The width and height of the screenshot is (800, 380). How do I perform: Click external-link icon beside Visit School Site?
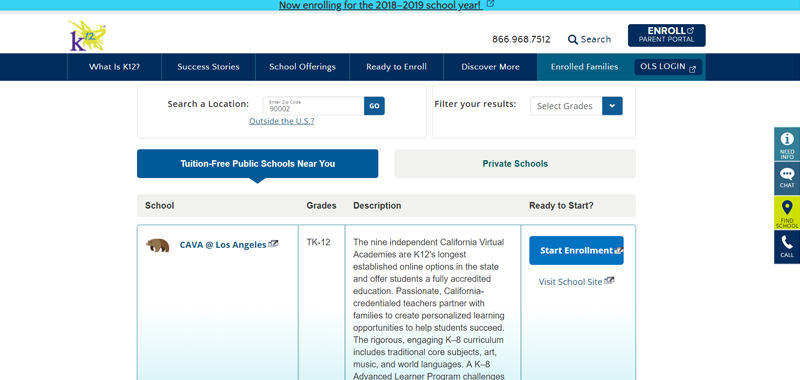pyautogui.click(x=609, y=281)
